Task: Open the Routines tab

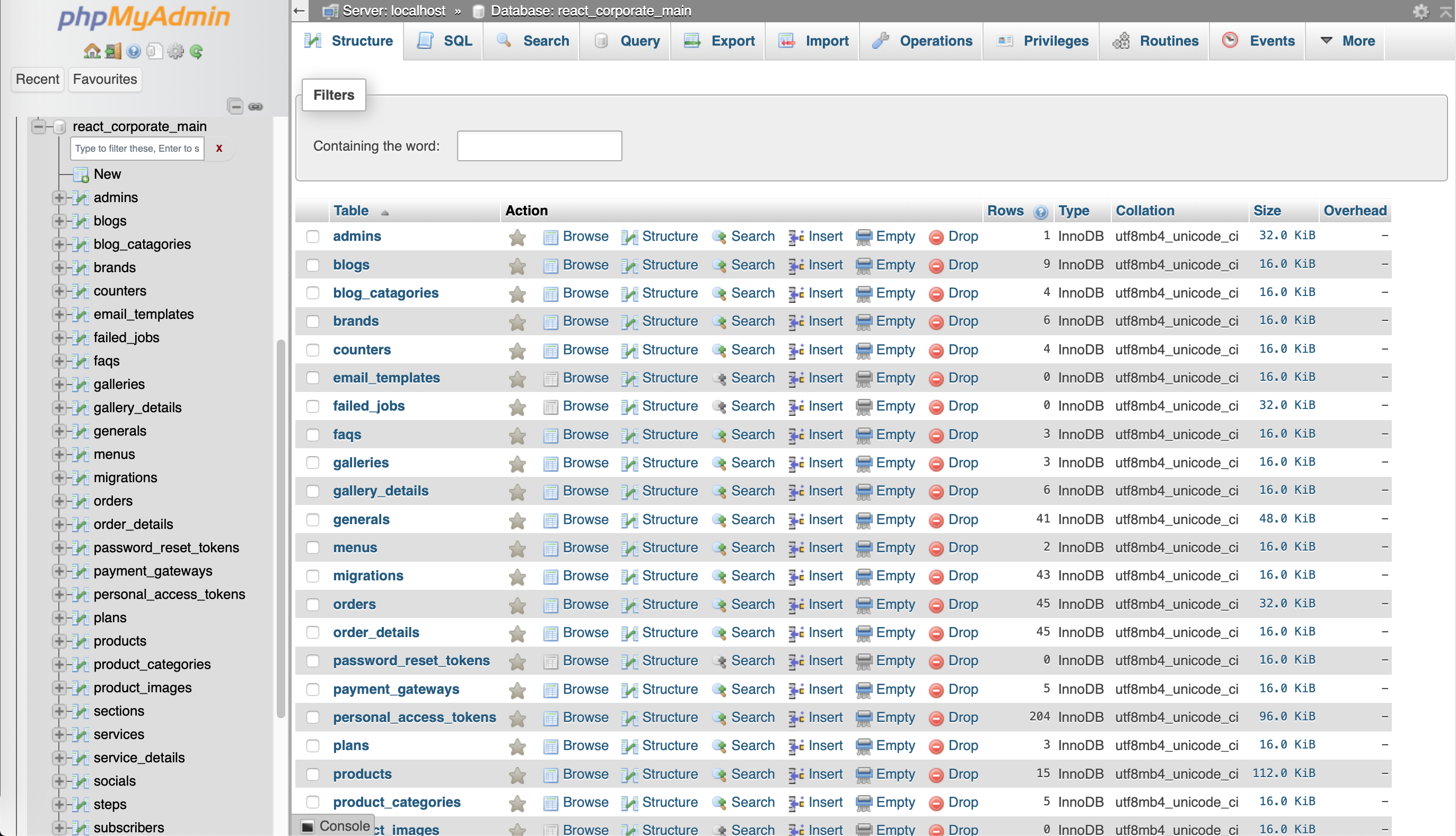Action: tap(1155, 41)
